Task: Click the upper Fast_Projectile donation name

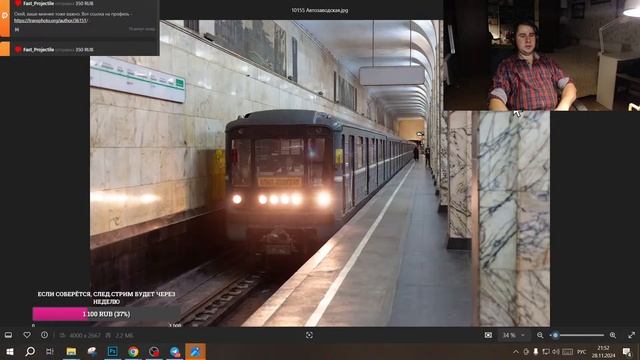Action: pos(38,3)
